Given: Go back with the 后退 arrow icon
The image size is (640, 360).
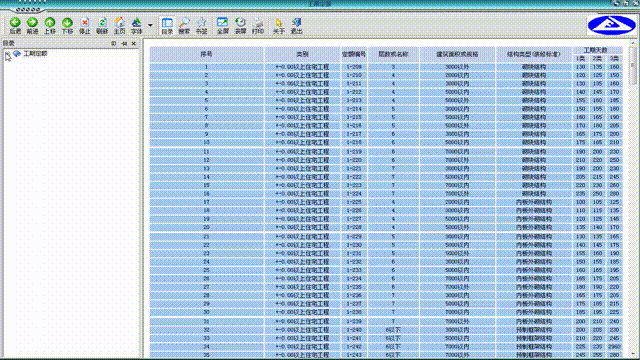Looking at the screenshot, I should pos(15,25).
